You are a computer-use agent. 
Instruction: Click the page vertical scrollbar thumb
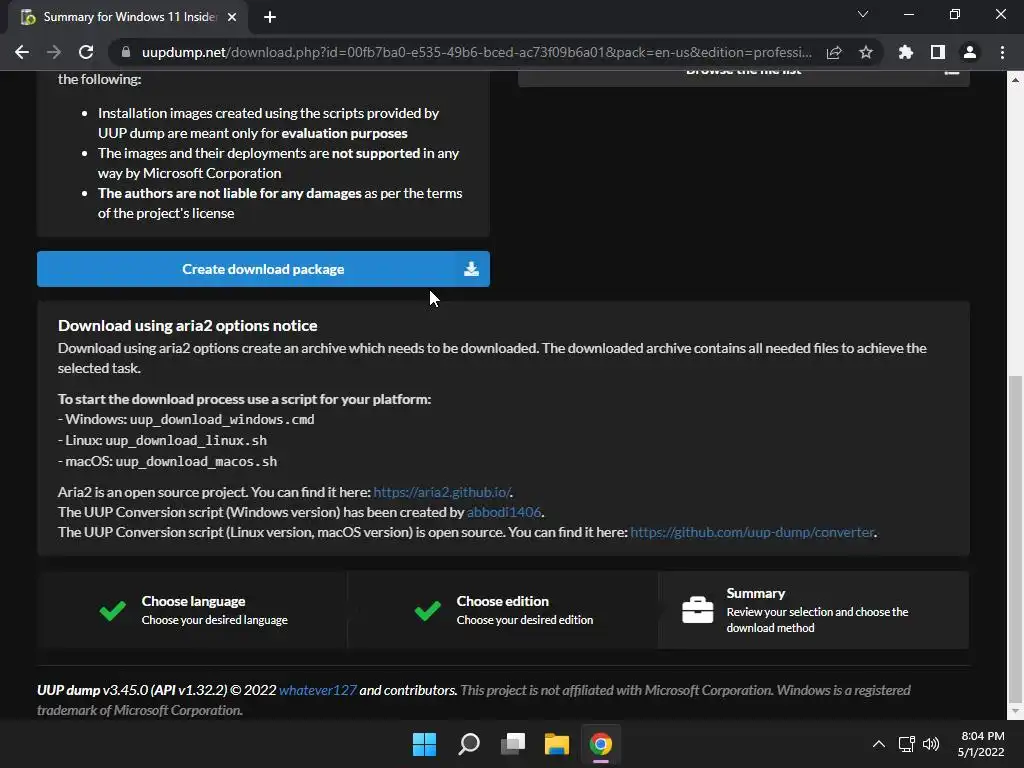(1015, 539)
